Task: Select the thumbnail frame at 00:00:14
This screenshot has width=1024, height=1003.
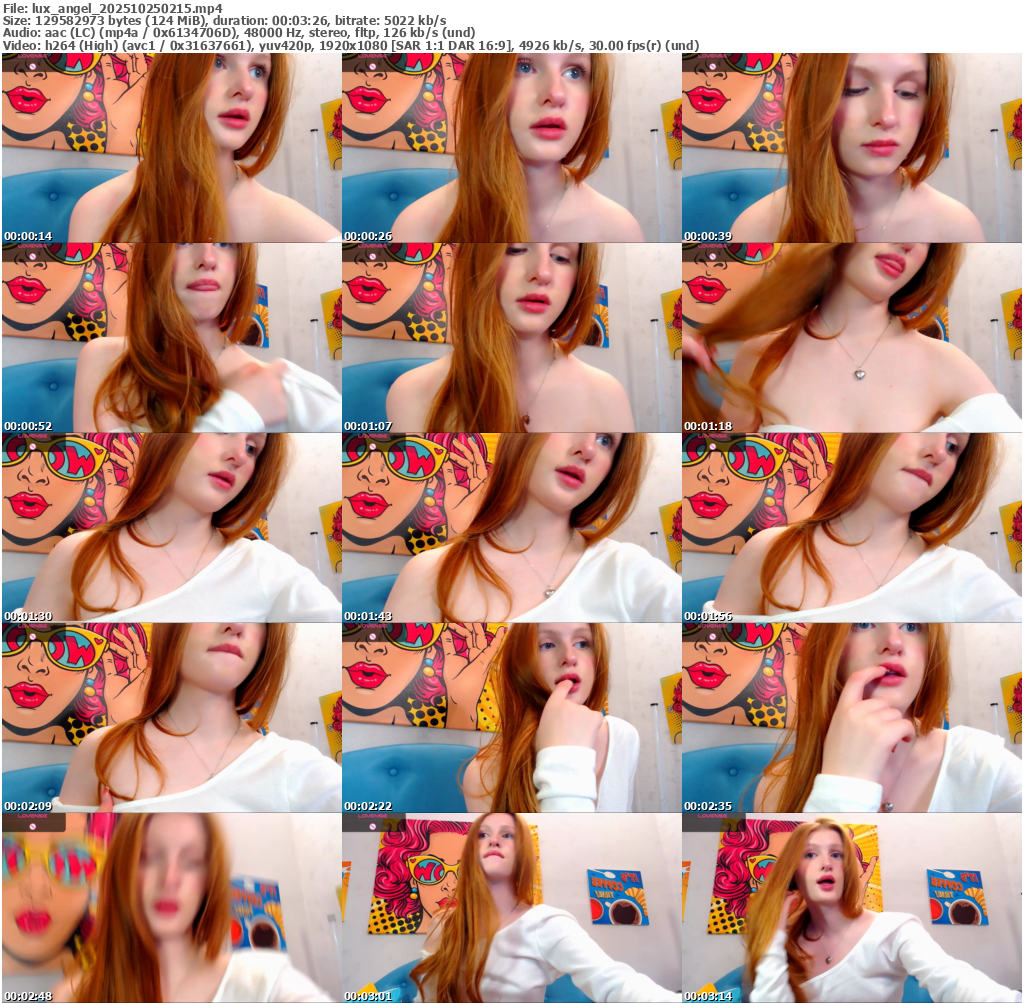Action: (171, 148)
